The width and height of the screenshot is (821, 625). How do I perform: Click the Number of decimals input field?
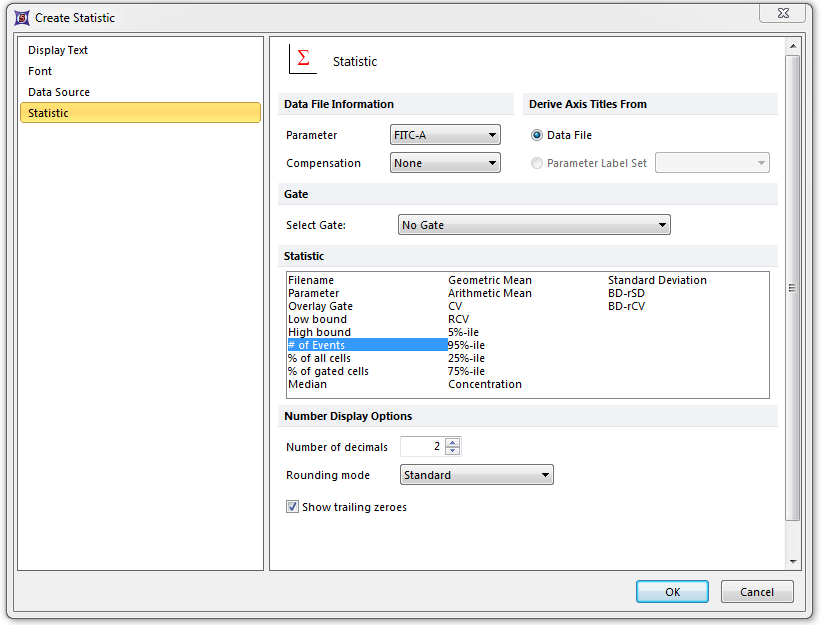click(422, 447)
